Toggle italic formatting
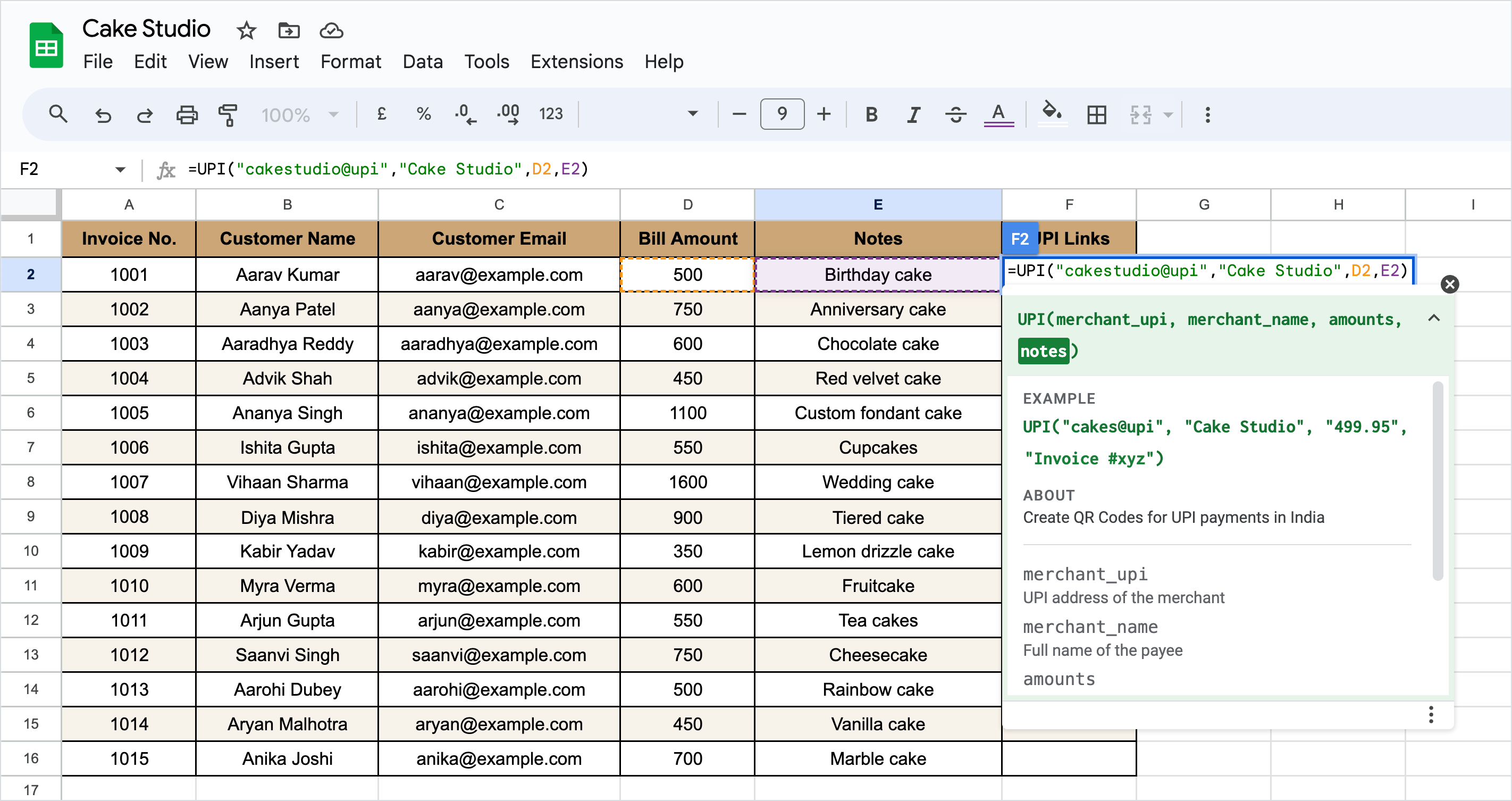Viewport: 1512px width, 801px height. (x=913, y=114)
